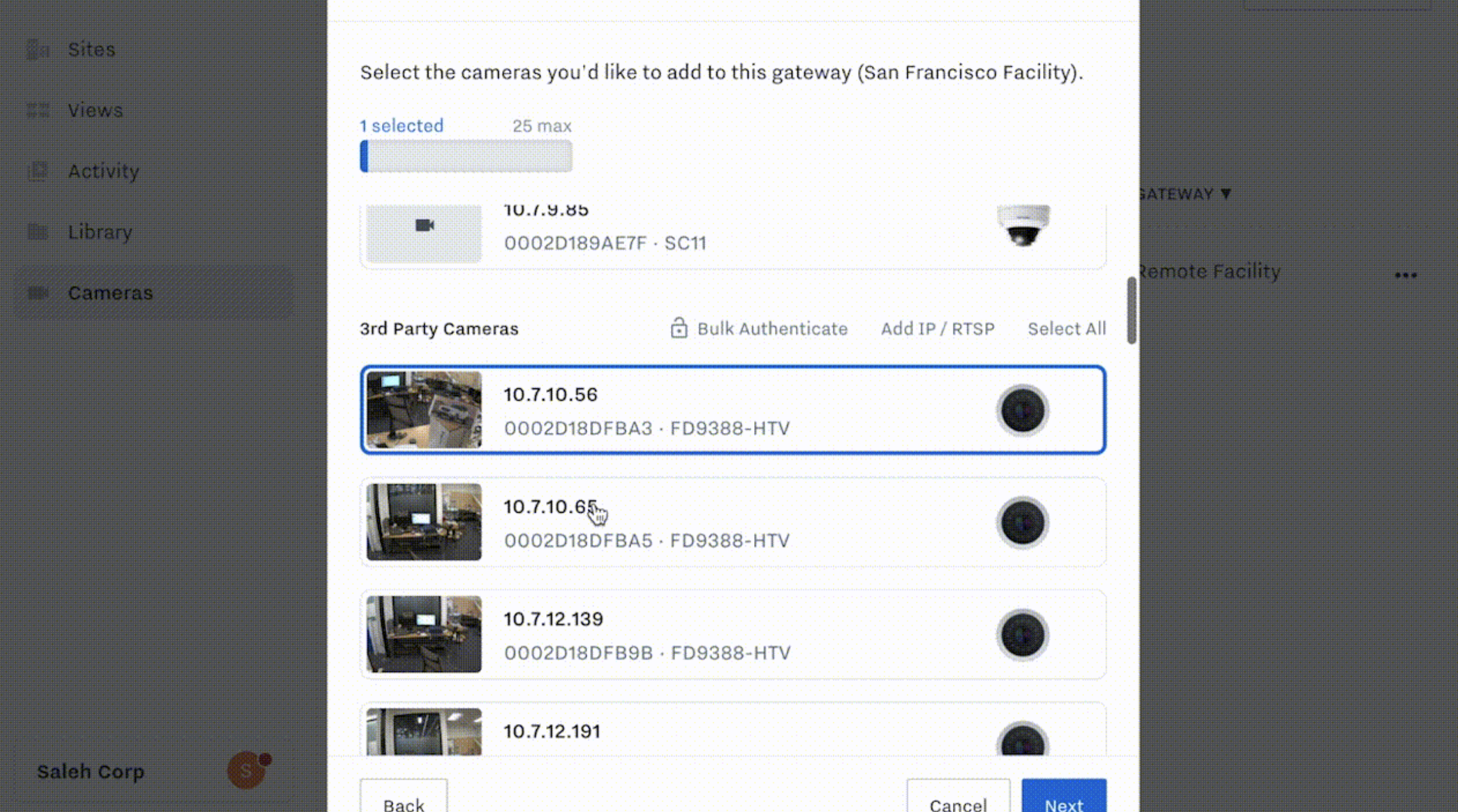
Task: Open the Activity menu item
Action: point(103,171)
